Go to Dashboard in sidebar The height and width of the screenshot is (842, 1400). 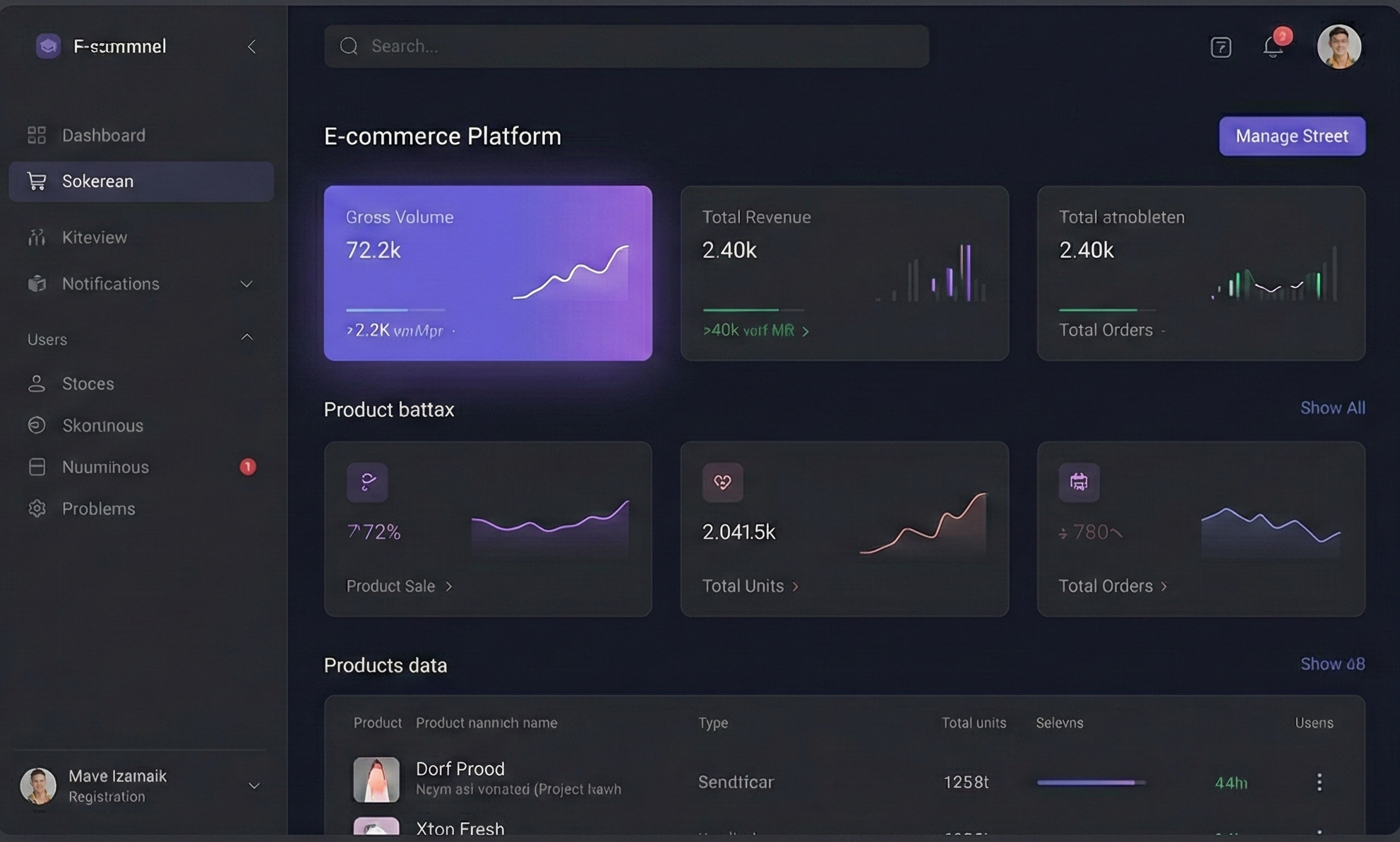click(x=103, y=136)
